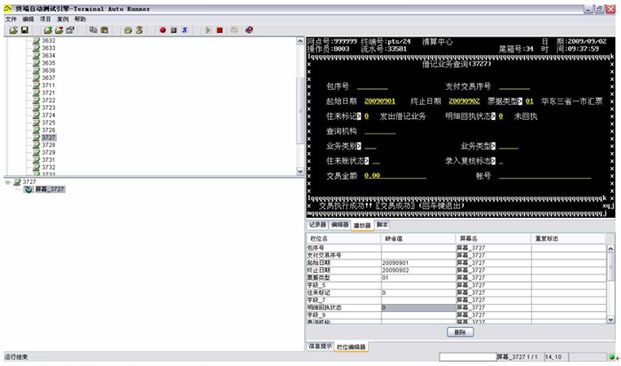Click the open folder toolbar icon

[x=13, y=30]
